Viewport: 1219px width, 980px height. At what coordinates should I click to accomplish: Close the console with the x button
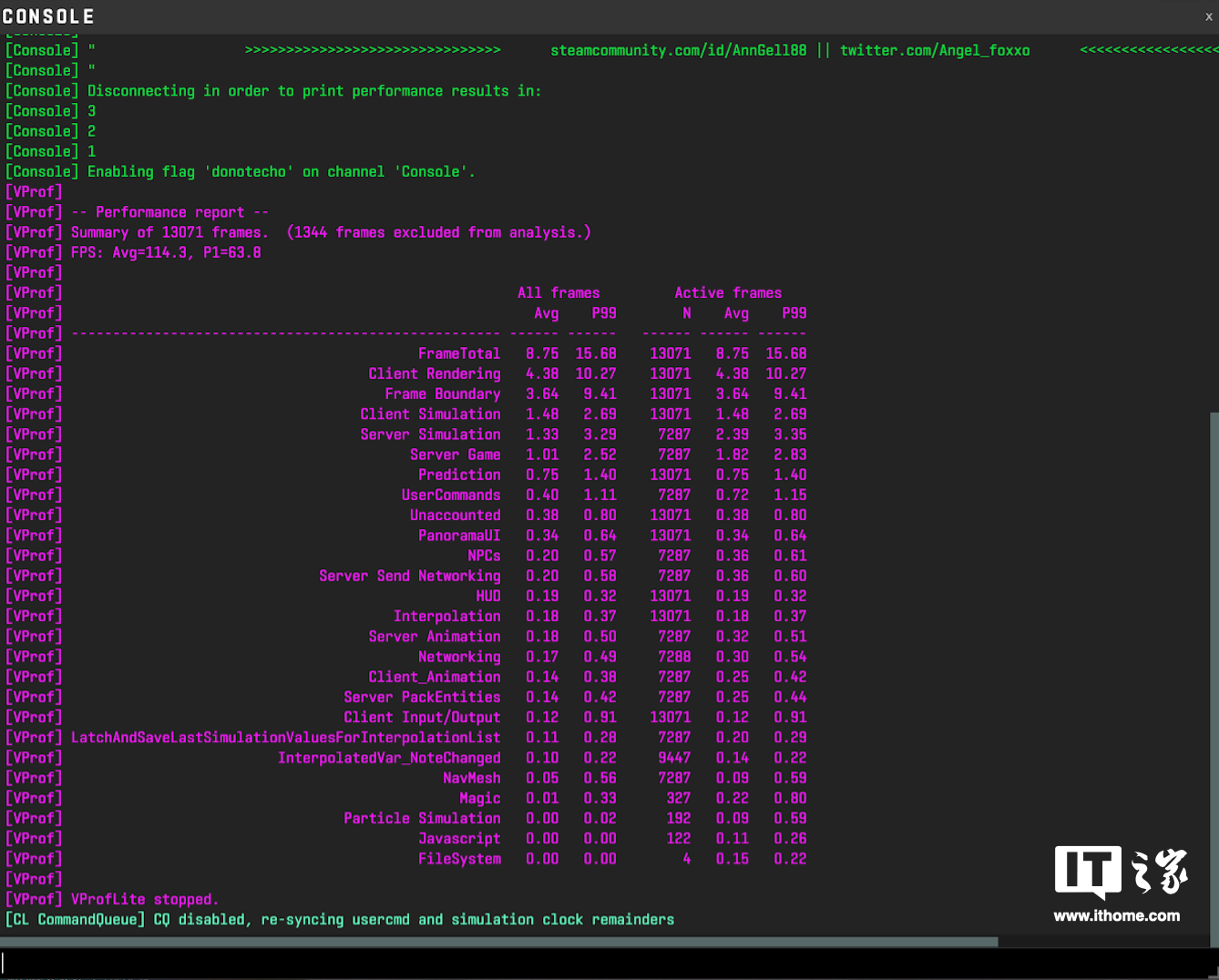point(1208,16)
